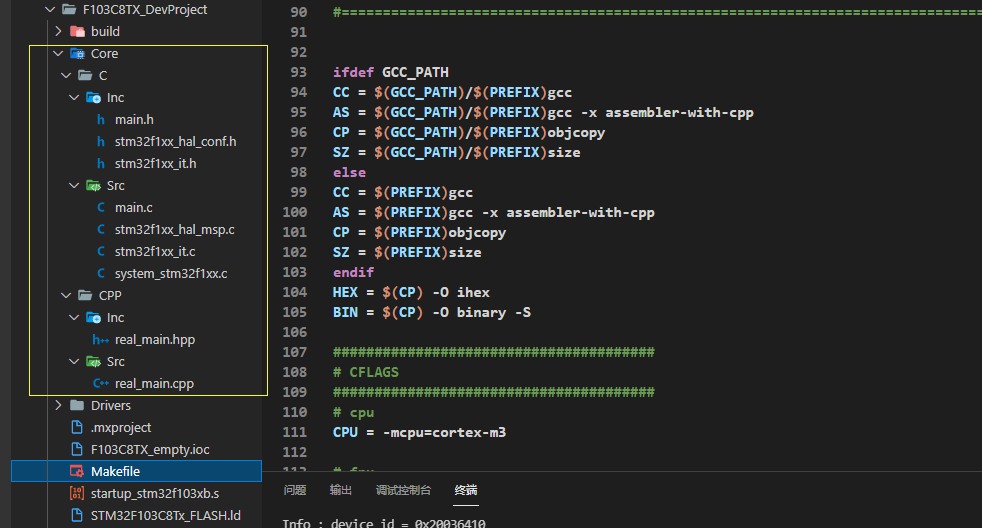Click the Drivers folder icon
982x528 pixels.
(x=77, y=405)
